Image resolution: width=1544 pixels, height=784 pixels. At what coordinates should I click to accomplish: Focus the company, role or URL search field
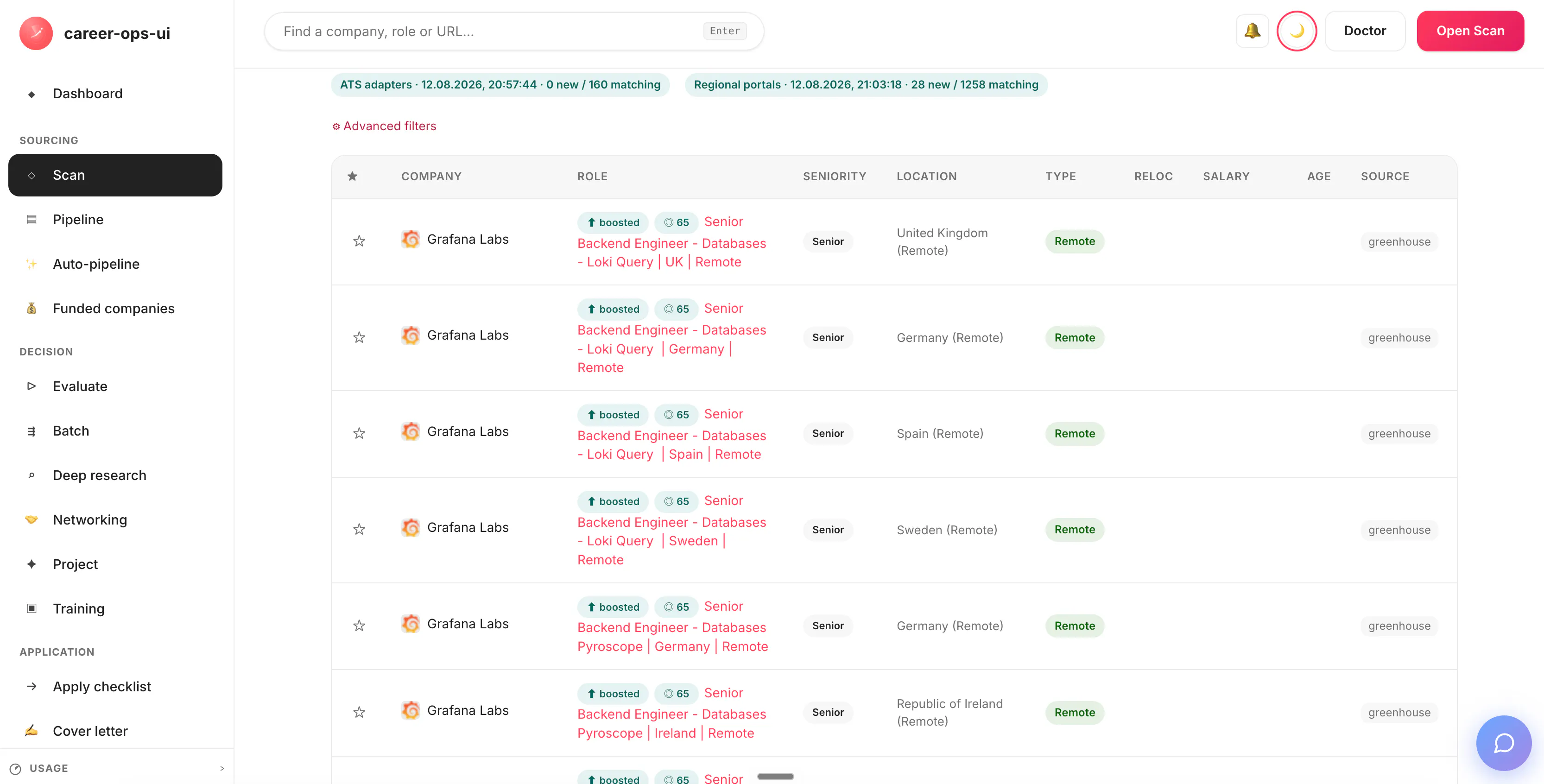(514, 31)
